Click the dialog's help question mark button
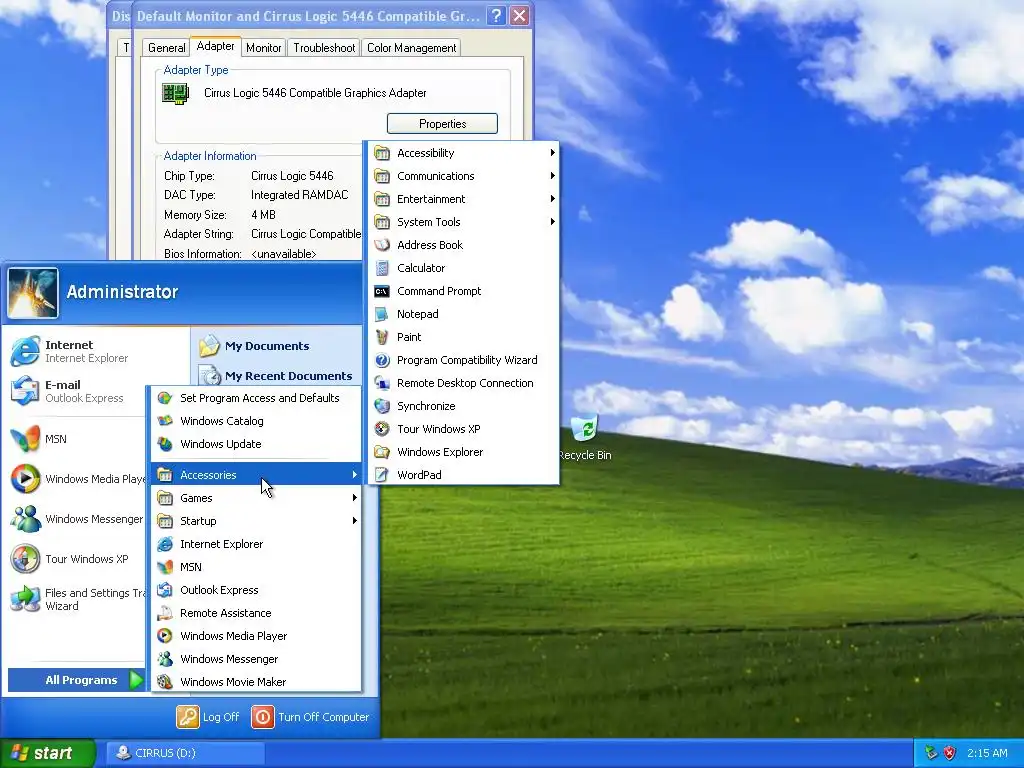 click(x=496, y=16)
